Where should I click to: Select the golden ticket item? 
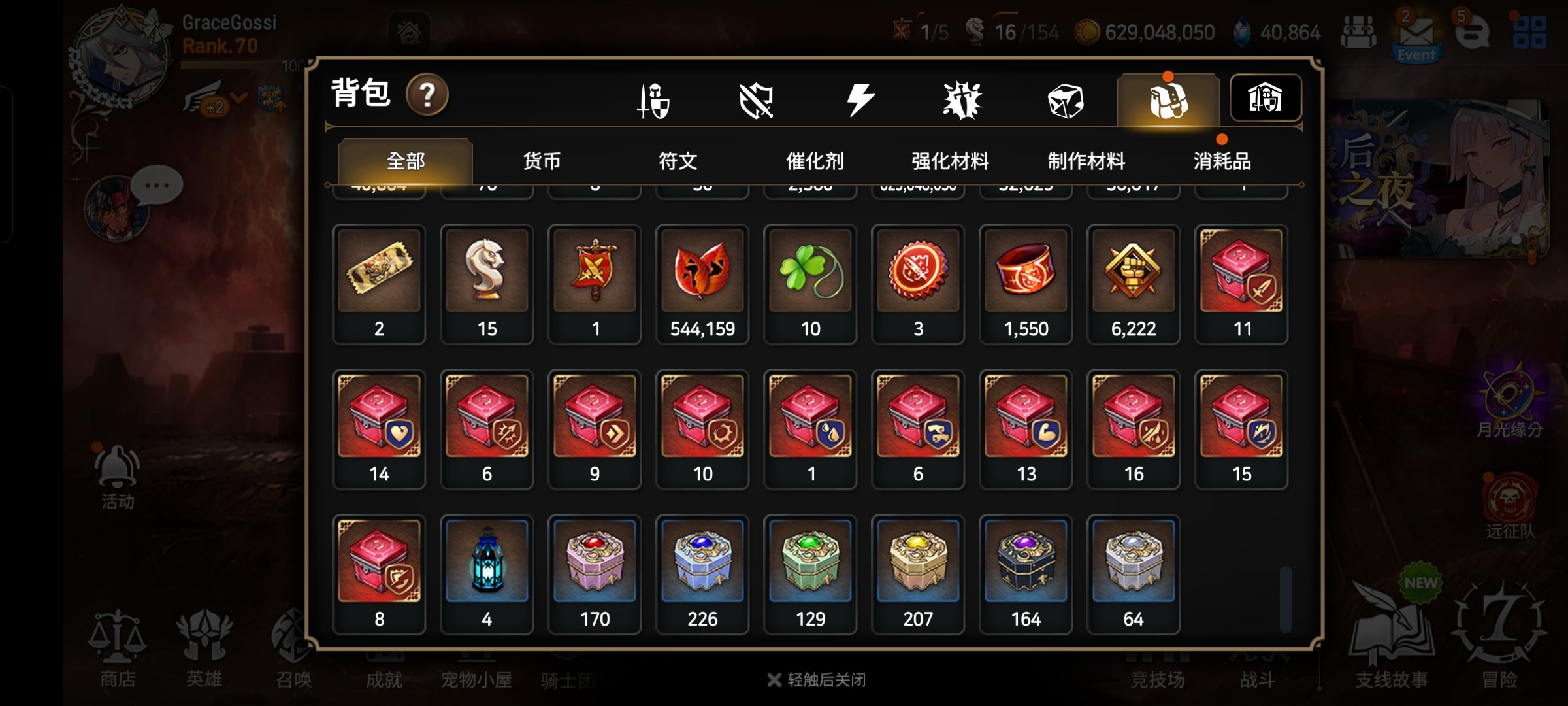tap(379, 284)
